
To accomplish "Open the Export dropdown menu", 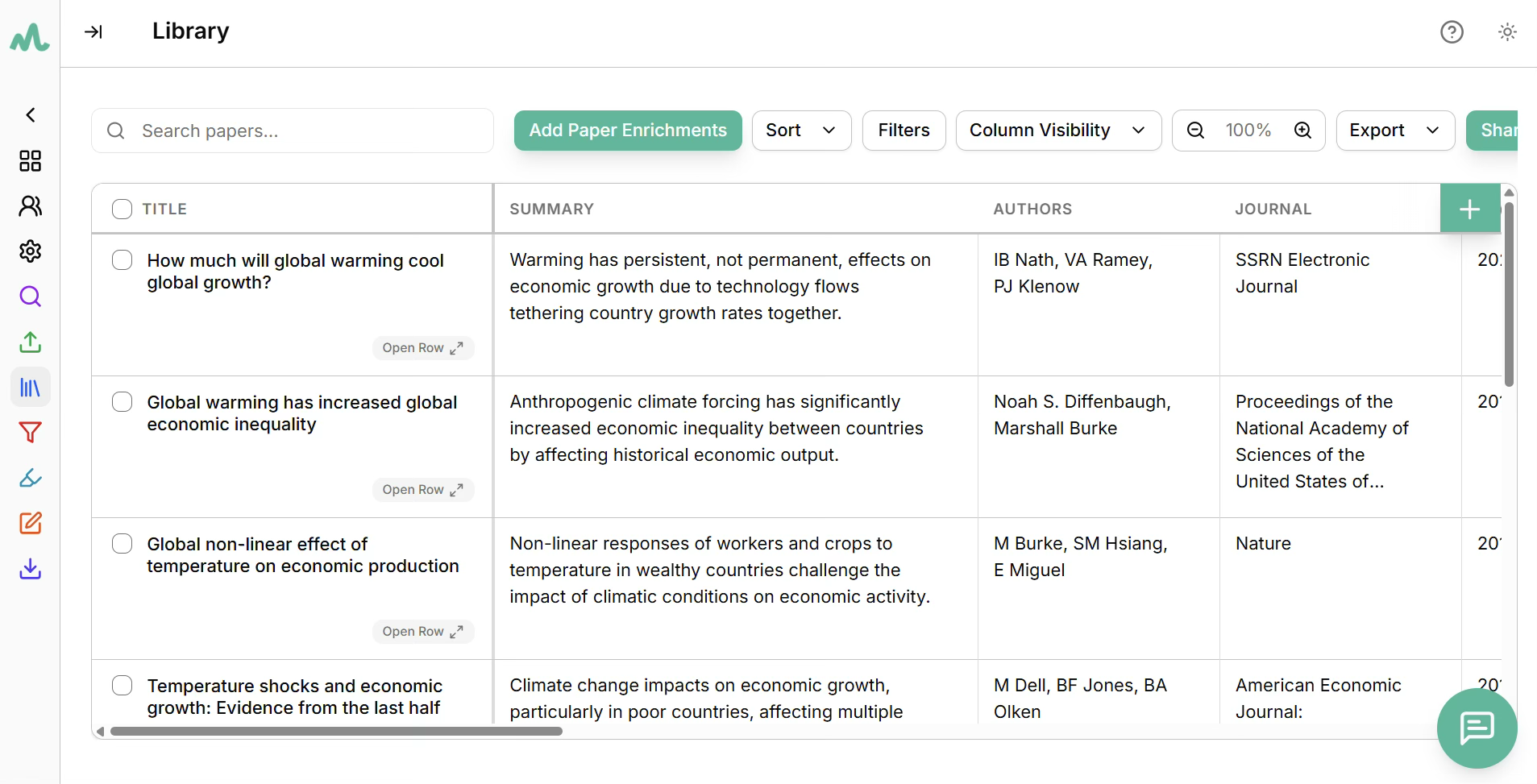I will tap(1394, 130).
